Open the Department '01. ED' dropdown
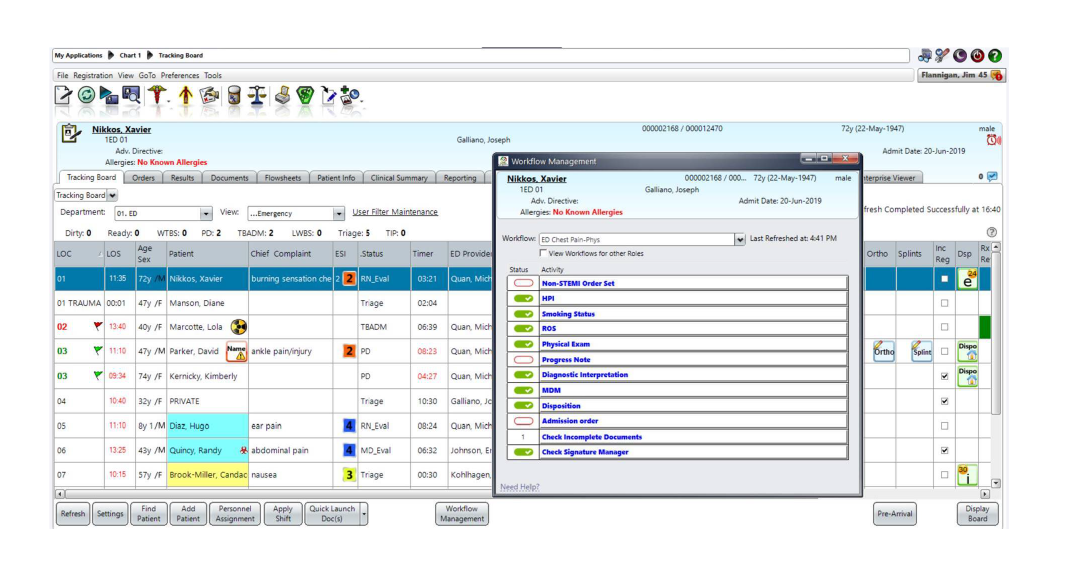Image resolution: width=1074 pixels, height=564 pixels. tap(206, 213)
